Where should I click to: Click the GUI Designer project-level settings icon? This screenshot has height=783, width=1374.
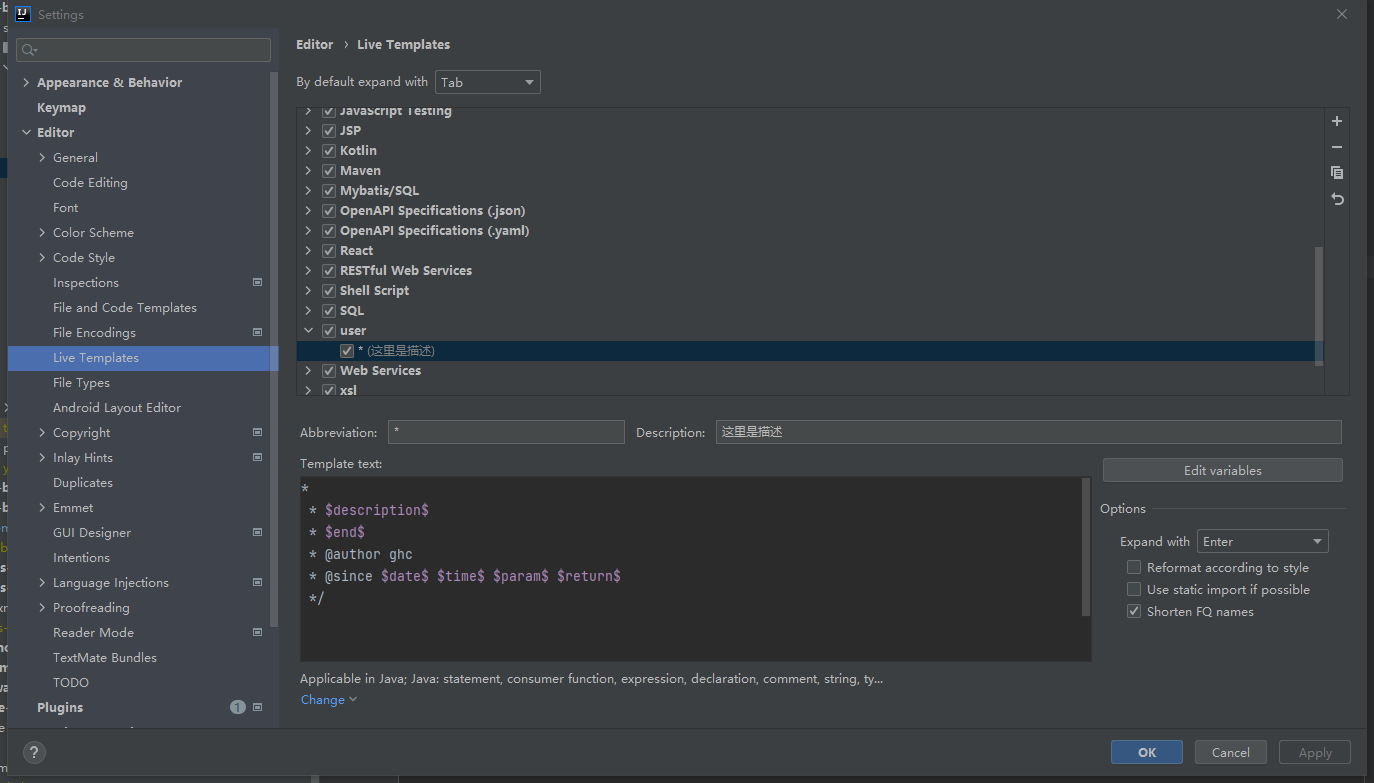point(257,532)
